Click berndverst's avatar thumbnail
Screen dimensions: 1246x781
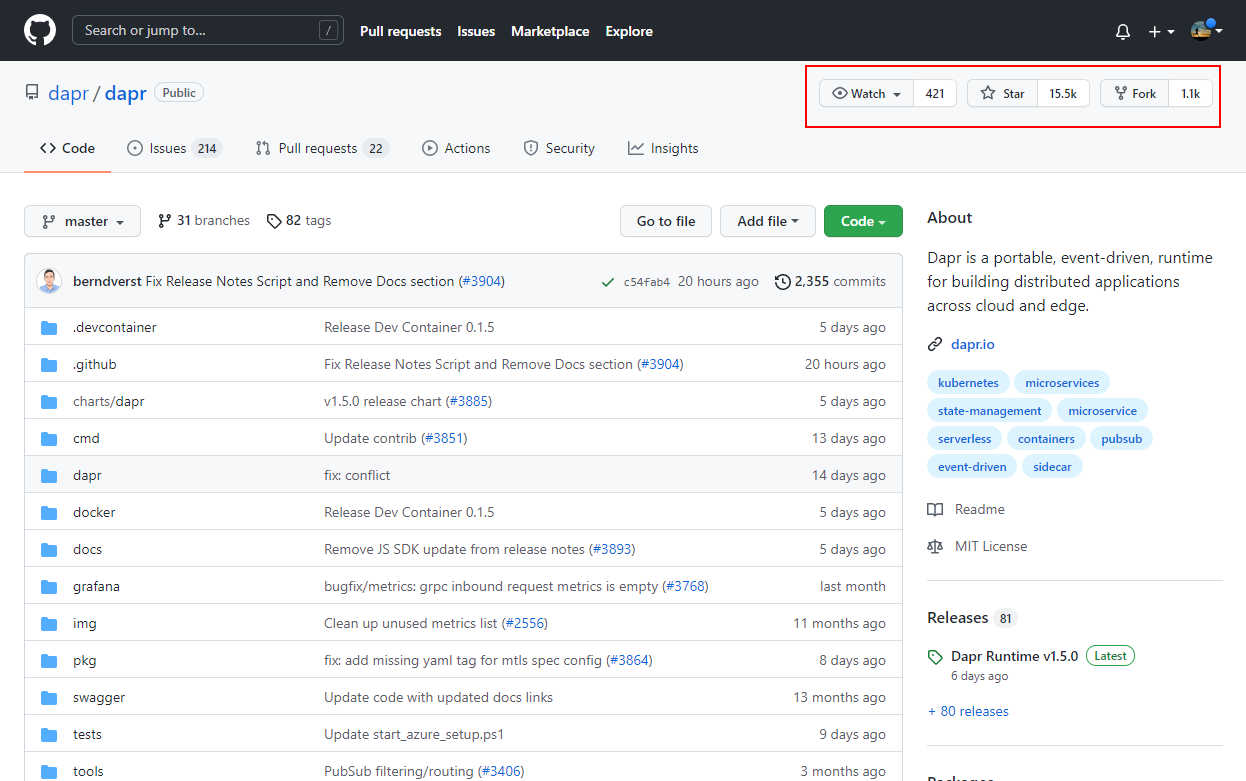[49, 281]
